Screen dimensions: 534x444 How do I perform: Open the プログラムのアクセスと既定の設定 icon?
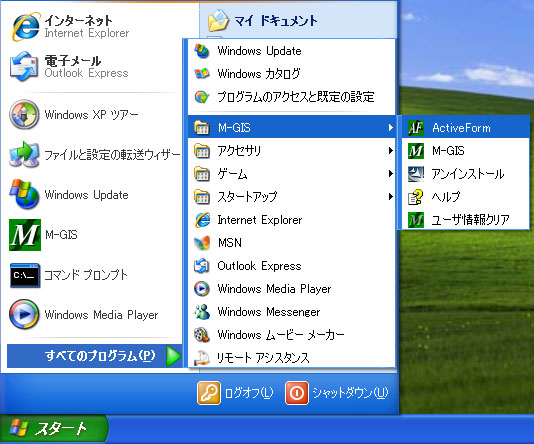pyautogui.click(x=202, y=97)
